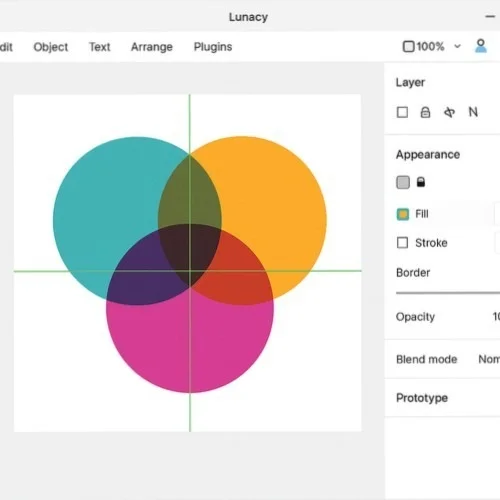Screen dimensions: 500x500
Task: Minimize the Lunacy window
Action: 490,16
